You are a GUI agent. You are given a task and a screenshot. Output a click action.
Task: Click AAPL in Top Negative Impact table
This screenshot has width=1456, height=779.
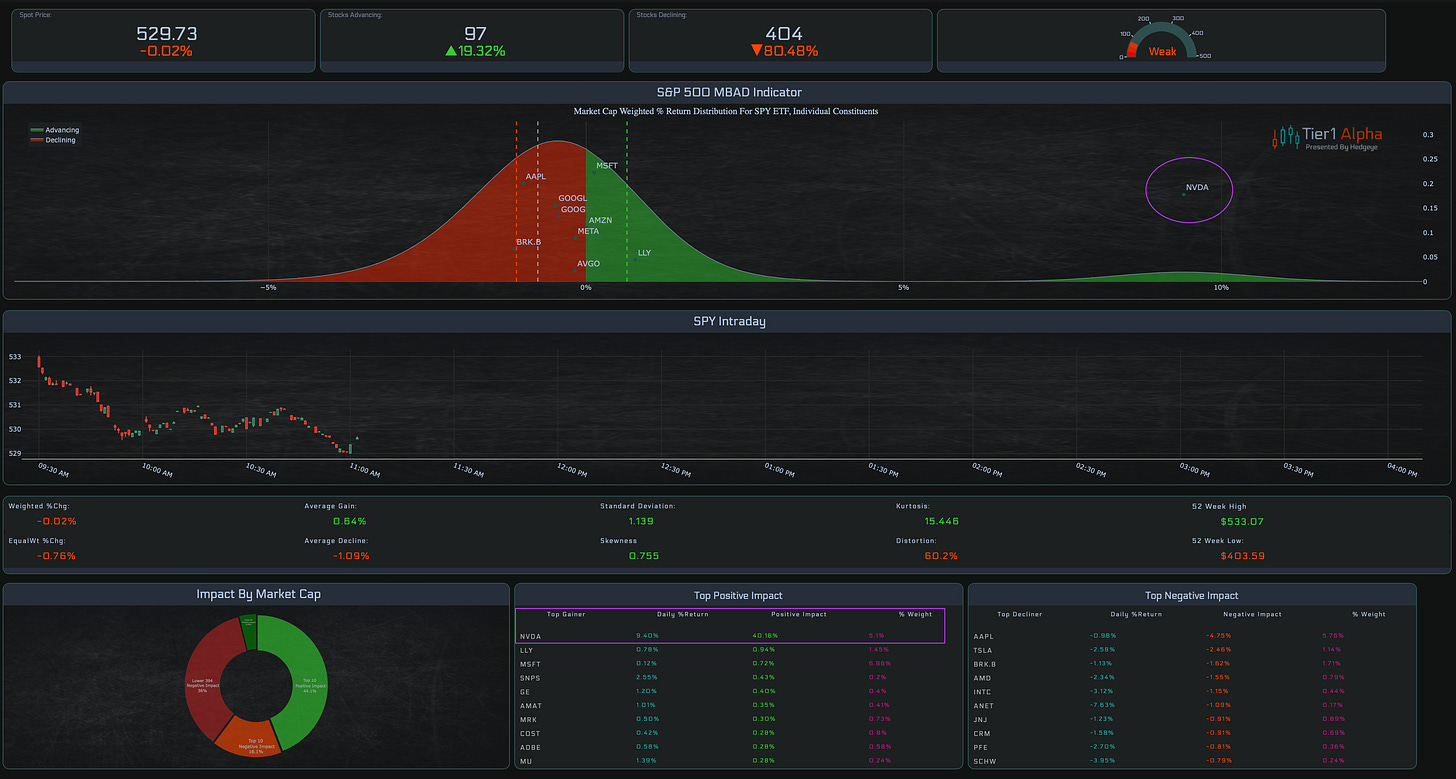983,636
